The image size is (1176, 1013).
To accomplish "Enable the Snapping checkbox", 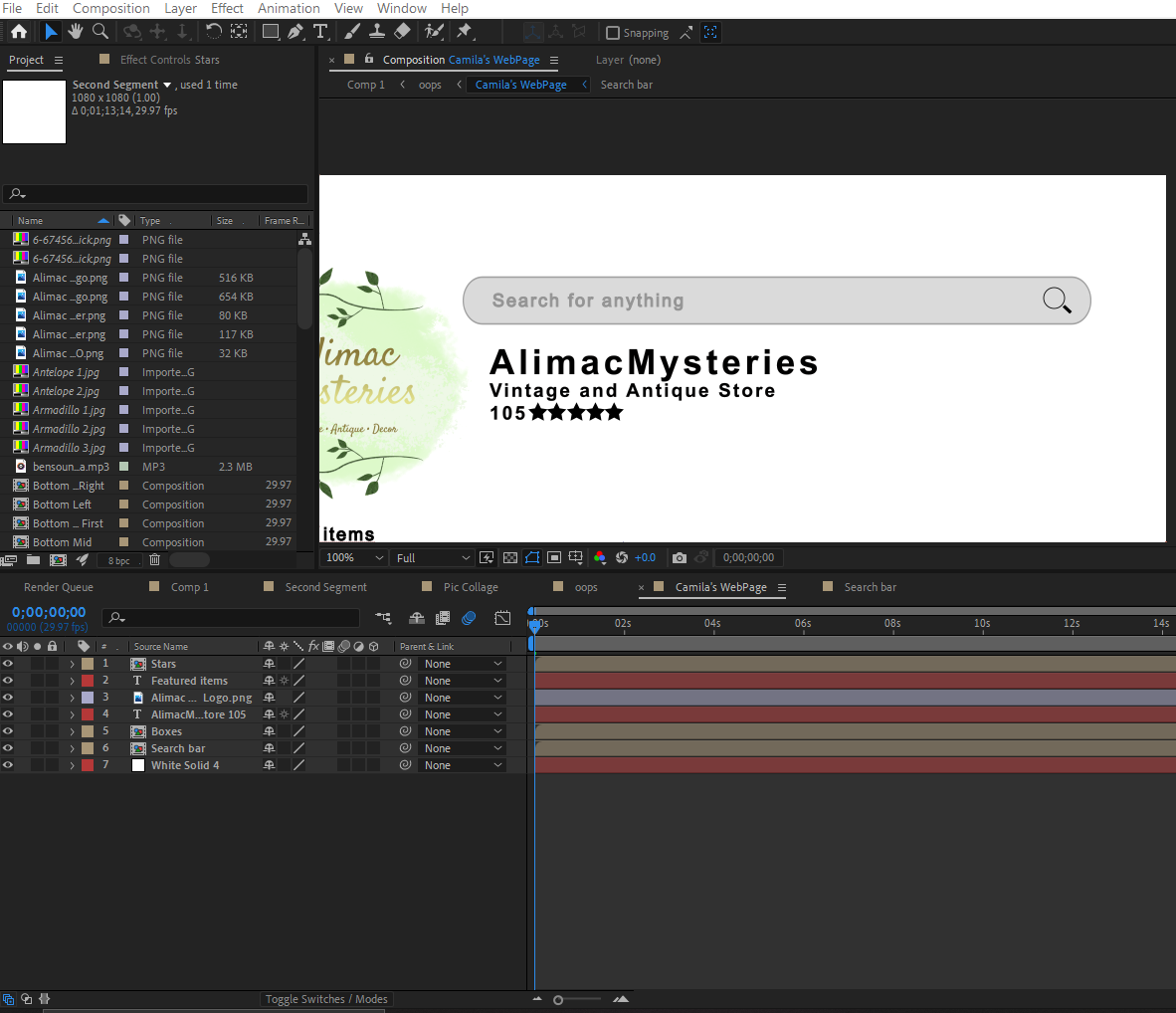I will (x=613, y=33).
